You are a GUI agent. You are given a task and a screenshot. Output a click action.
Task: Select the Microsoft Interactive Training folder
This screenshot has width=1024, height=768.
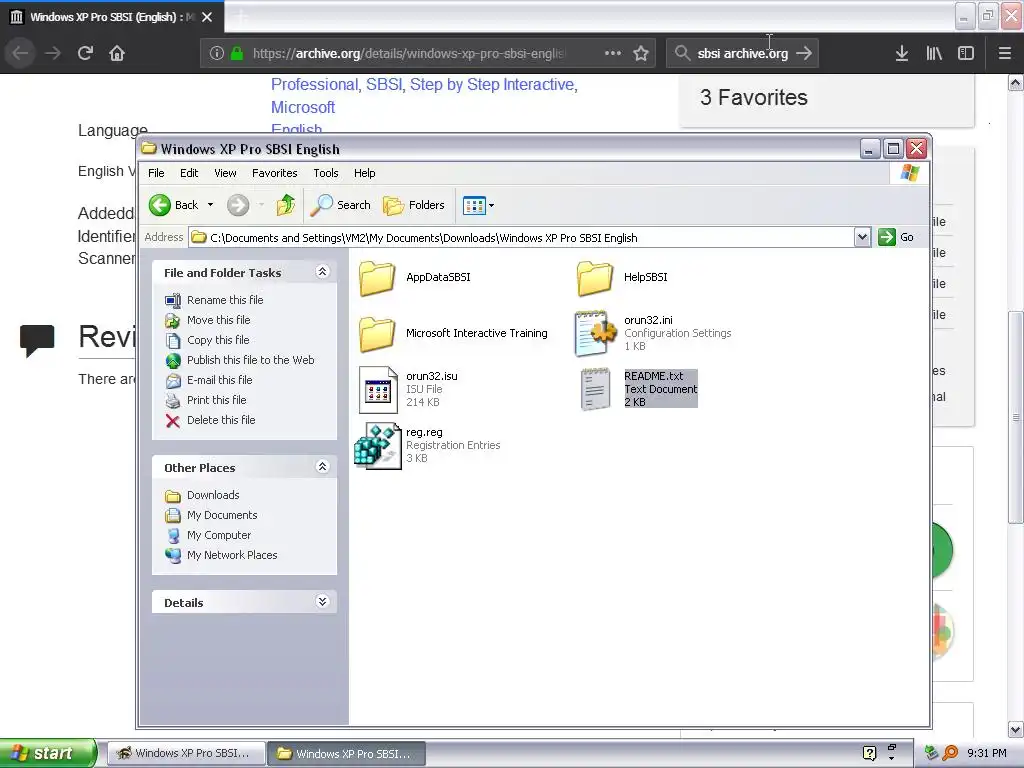click(453, 333)
